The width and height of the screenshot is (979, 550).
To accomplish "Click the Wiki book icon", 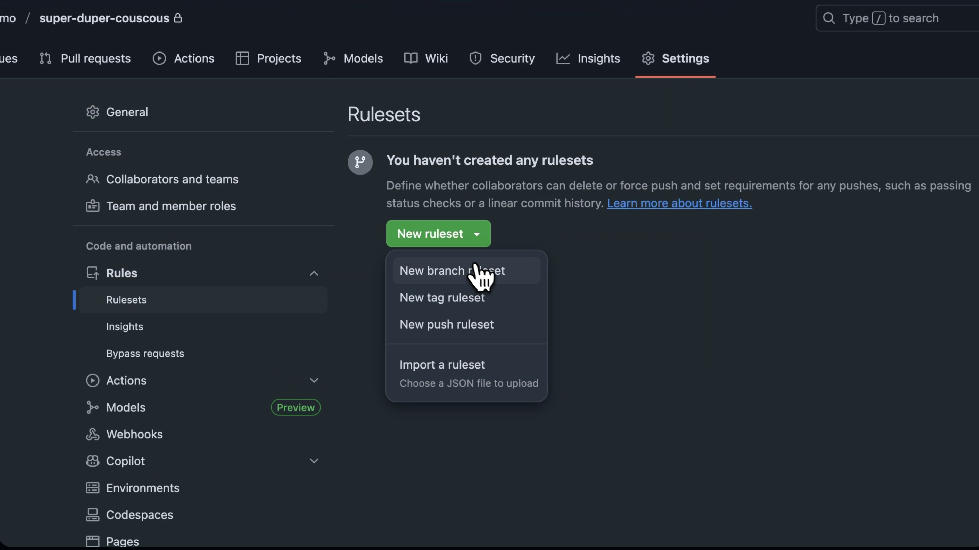I will pyautogui.click(x=410, y=58).
